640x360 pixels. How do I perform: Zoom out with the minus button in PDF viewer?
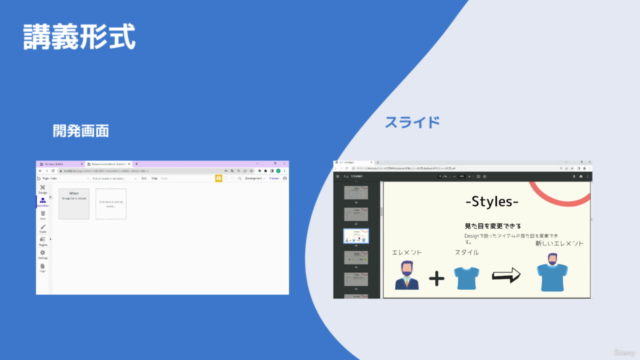tap(454, 176)
